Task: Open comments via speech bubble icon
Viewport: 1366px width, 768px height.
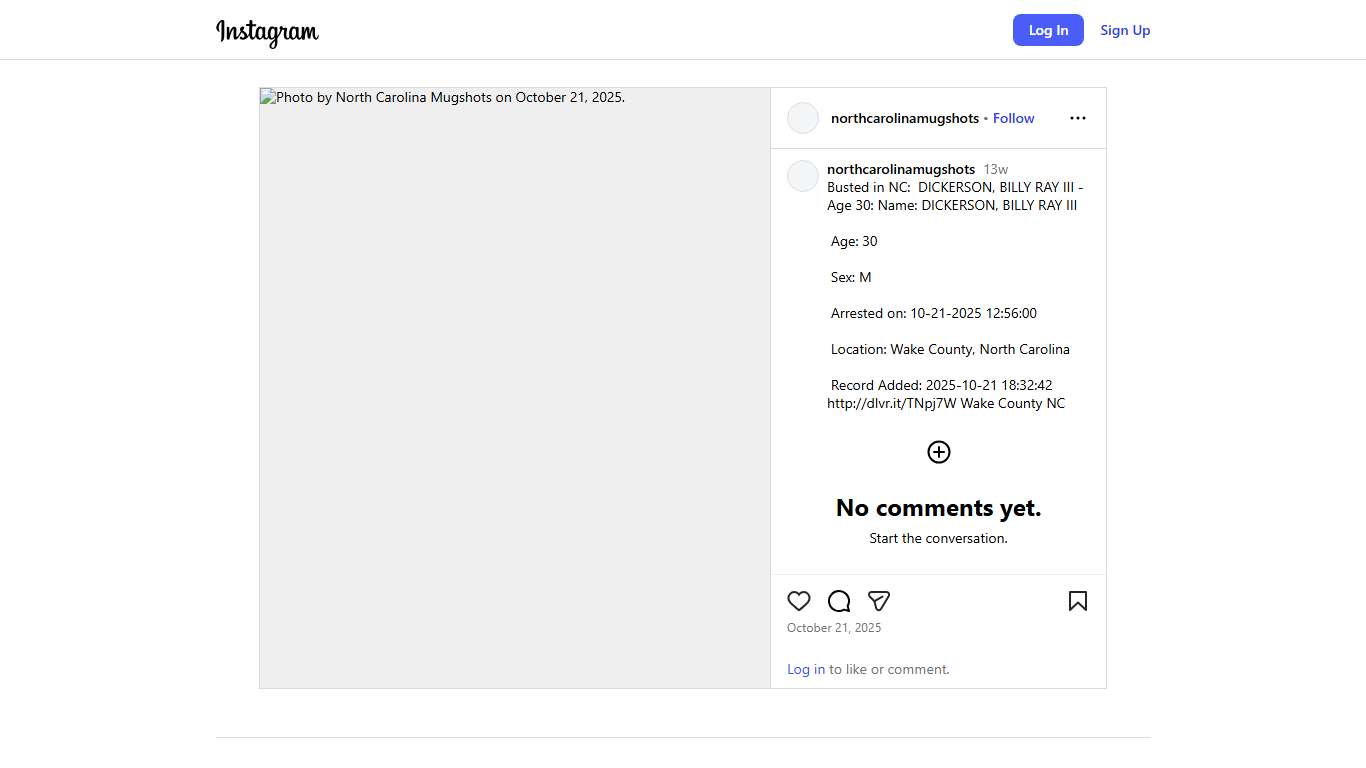Action: click(839, 601)
